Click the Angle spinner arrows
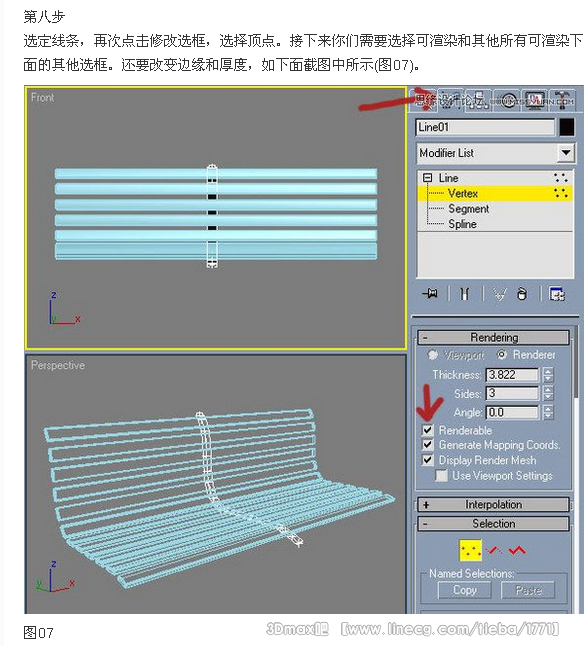588x646 pixels. click(x=548, y=412)
